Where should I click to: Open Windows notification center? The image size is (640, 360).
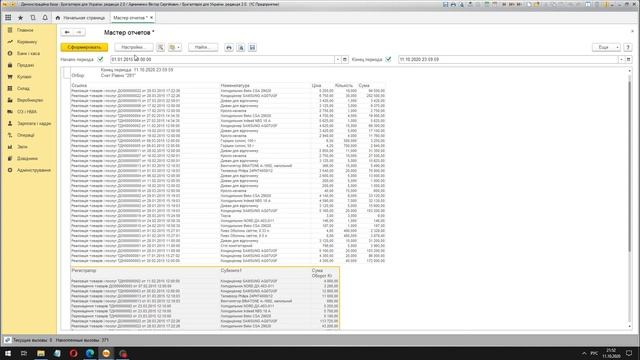point(629,353)
